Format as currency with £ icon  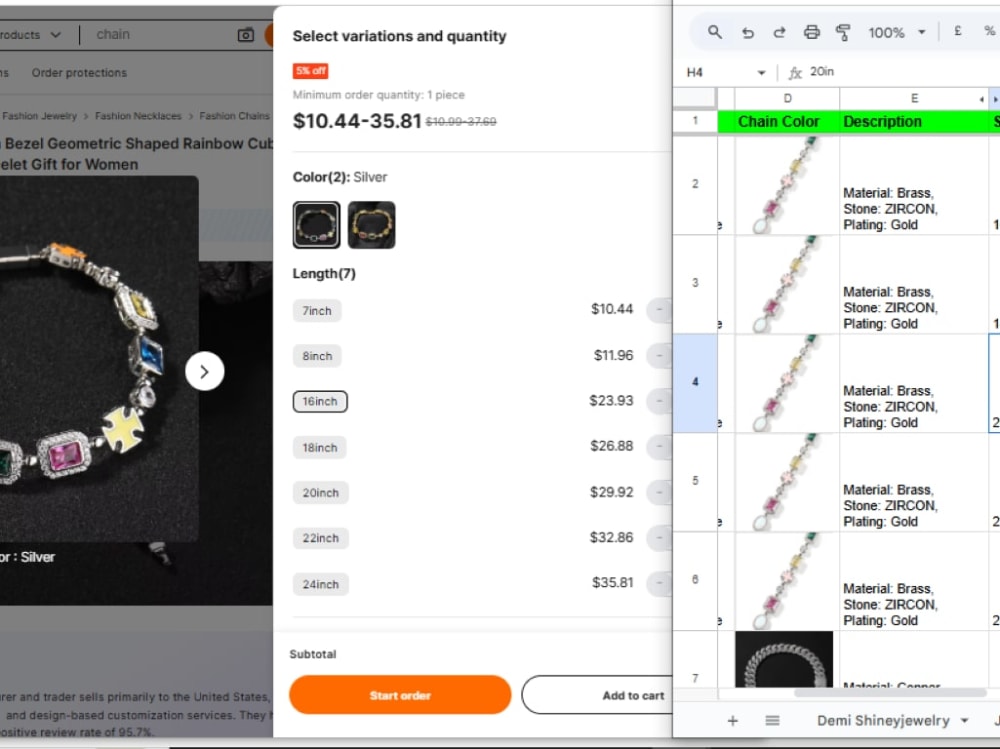tap(957, 31)
